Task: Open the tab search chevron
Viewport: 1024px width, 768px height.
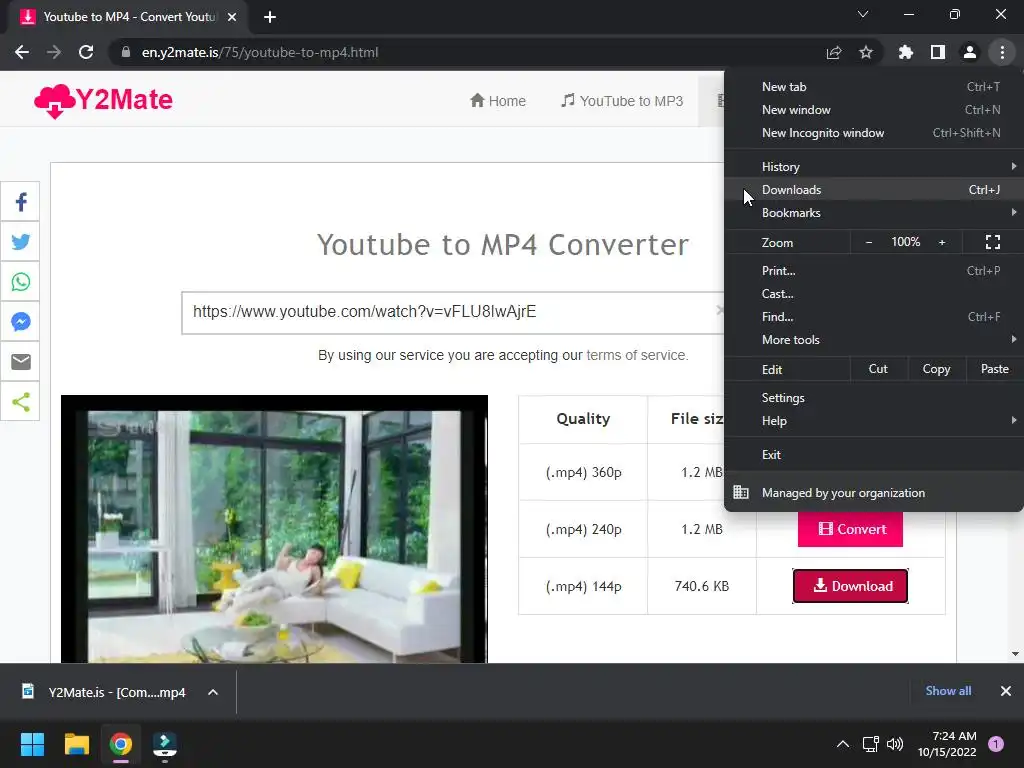Action: pyautogui.click(x=863, y=14)
